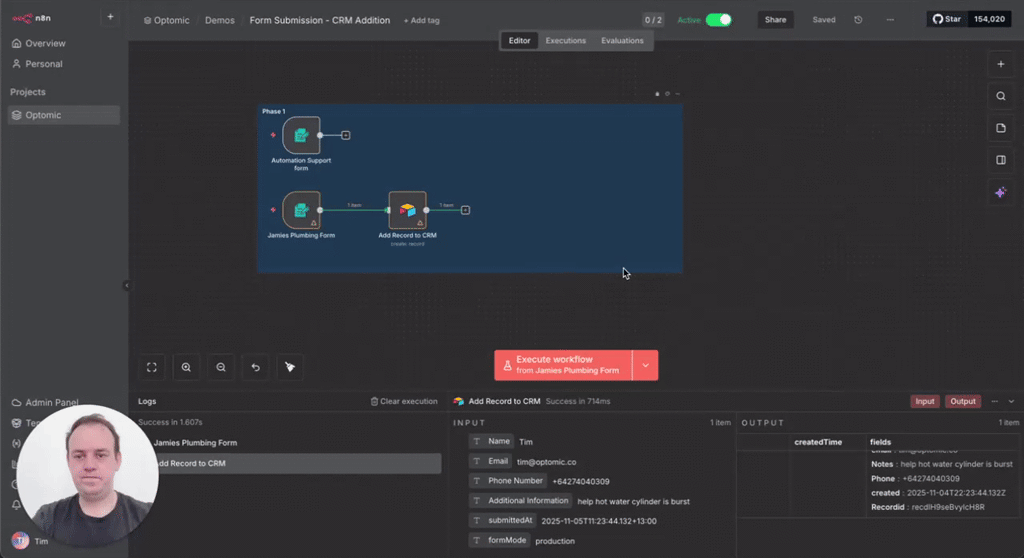Select the Jamies Plumbing Form node

[301, 210]
